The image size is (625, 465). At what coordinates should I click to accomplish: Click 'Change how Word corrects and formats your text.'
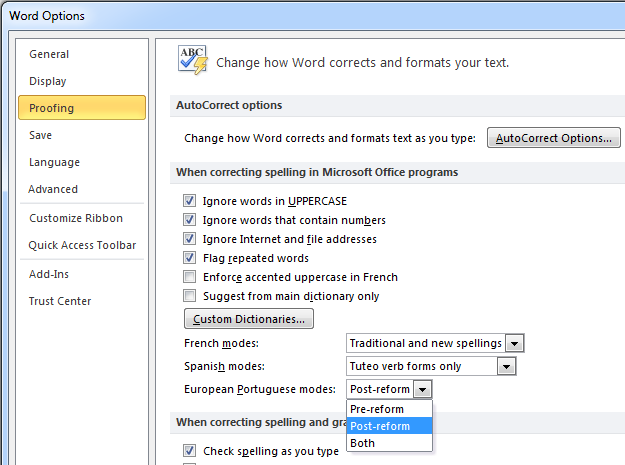[362, 63]
